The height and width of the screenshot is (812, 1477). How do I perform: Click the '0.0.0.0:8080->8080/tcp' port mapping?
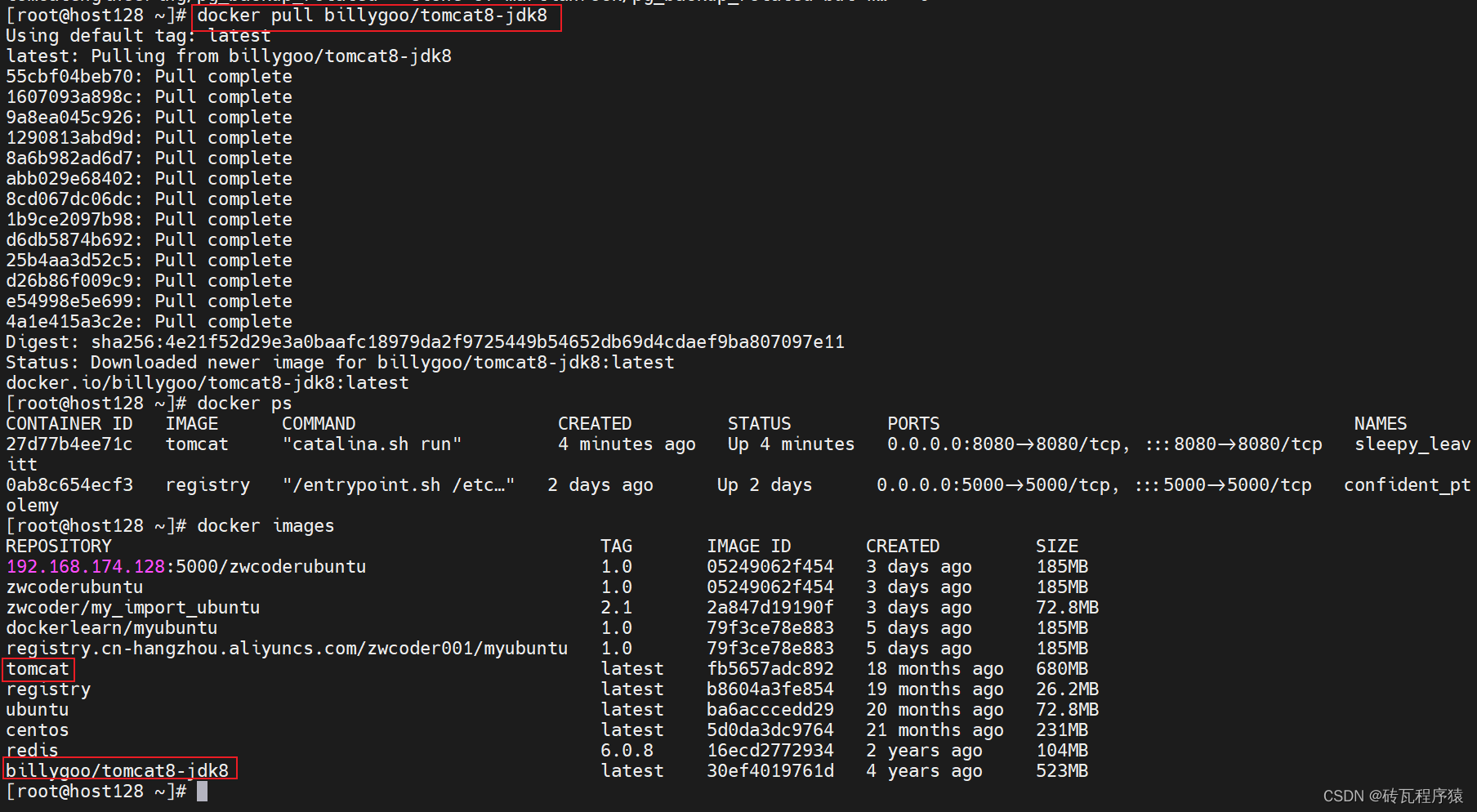tap(1009, 444)
